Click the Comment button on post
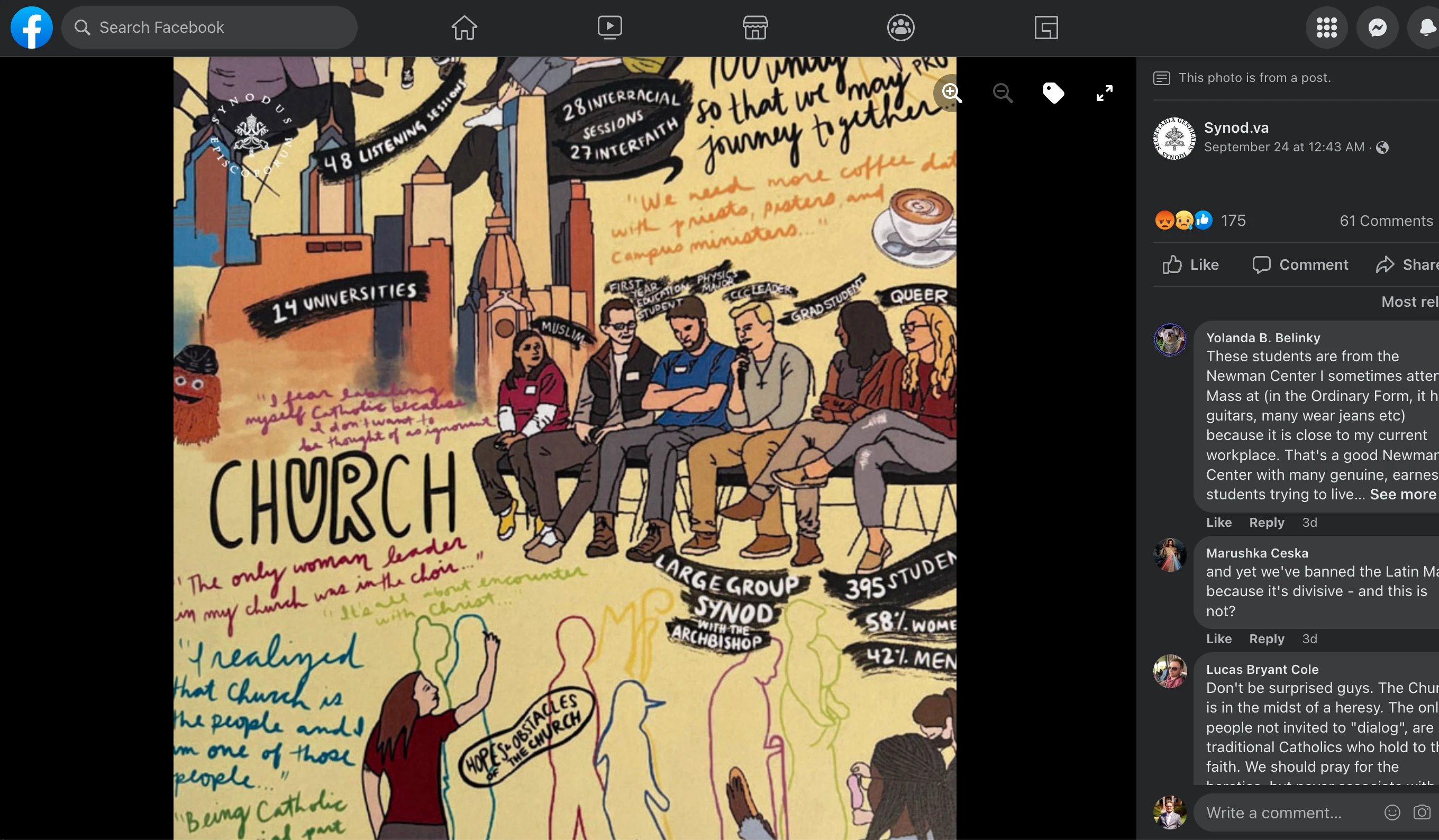The height and width of the screenshot is (840, 1439). click(x=1300, y=264)
